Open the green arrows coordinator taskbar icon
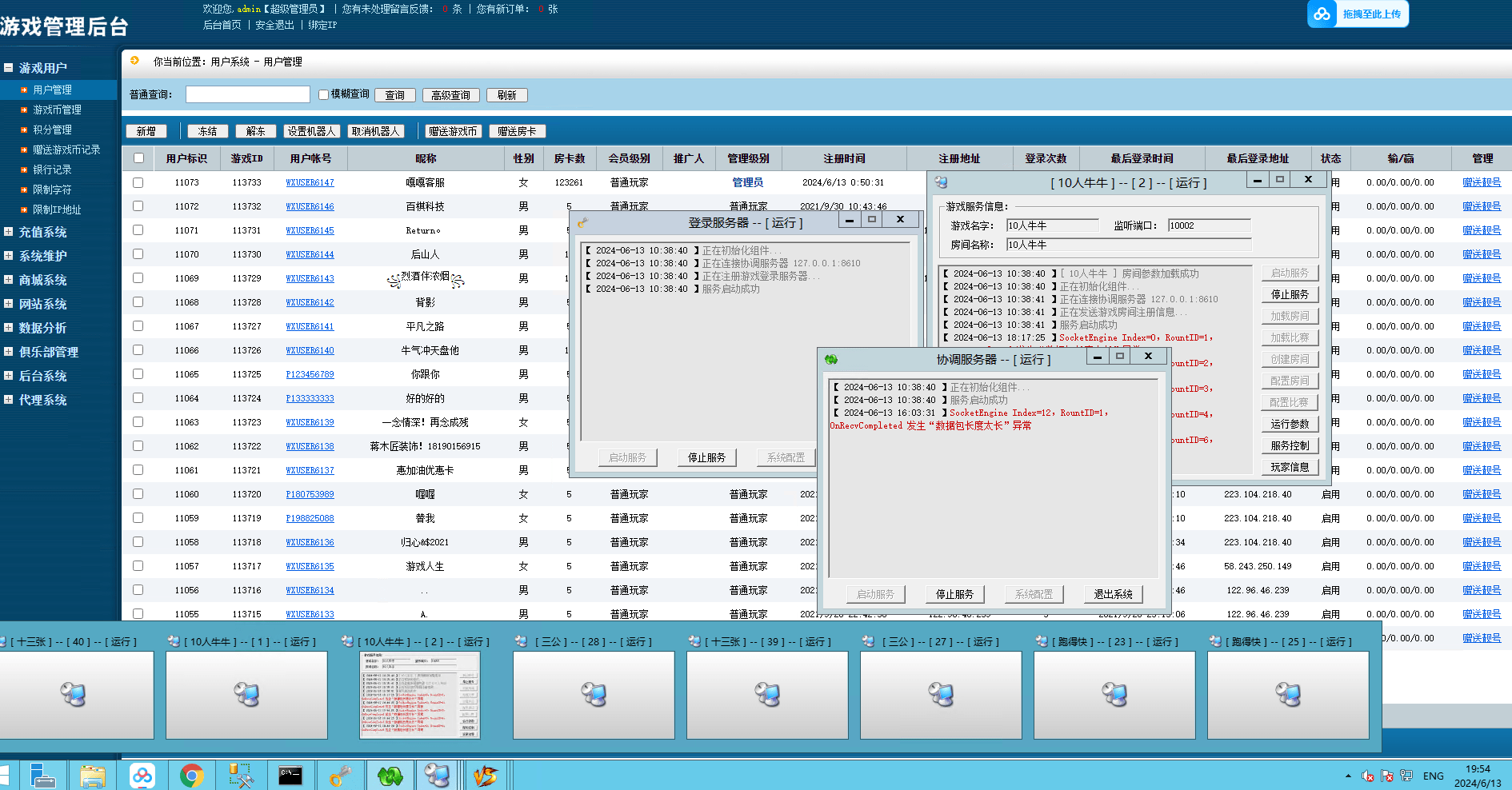Image resolution: width=1512 pixels, height=790 pixels. (390, 775)
